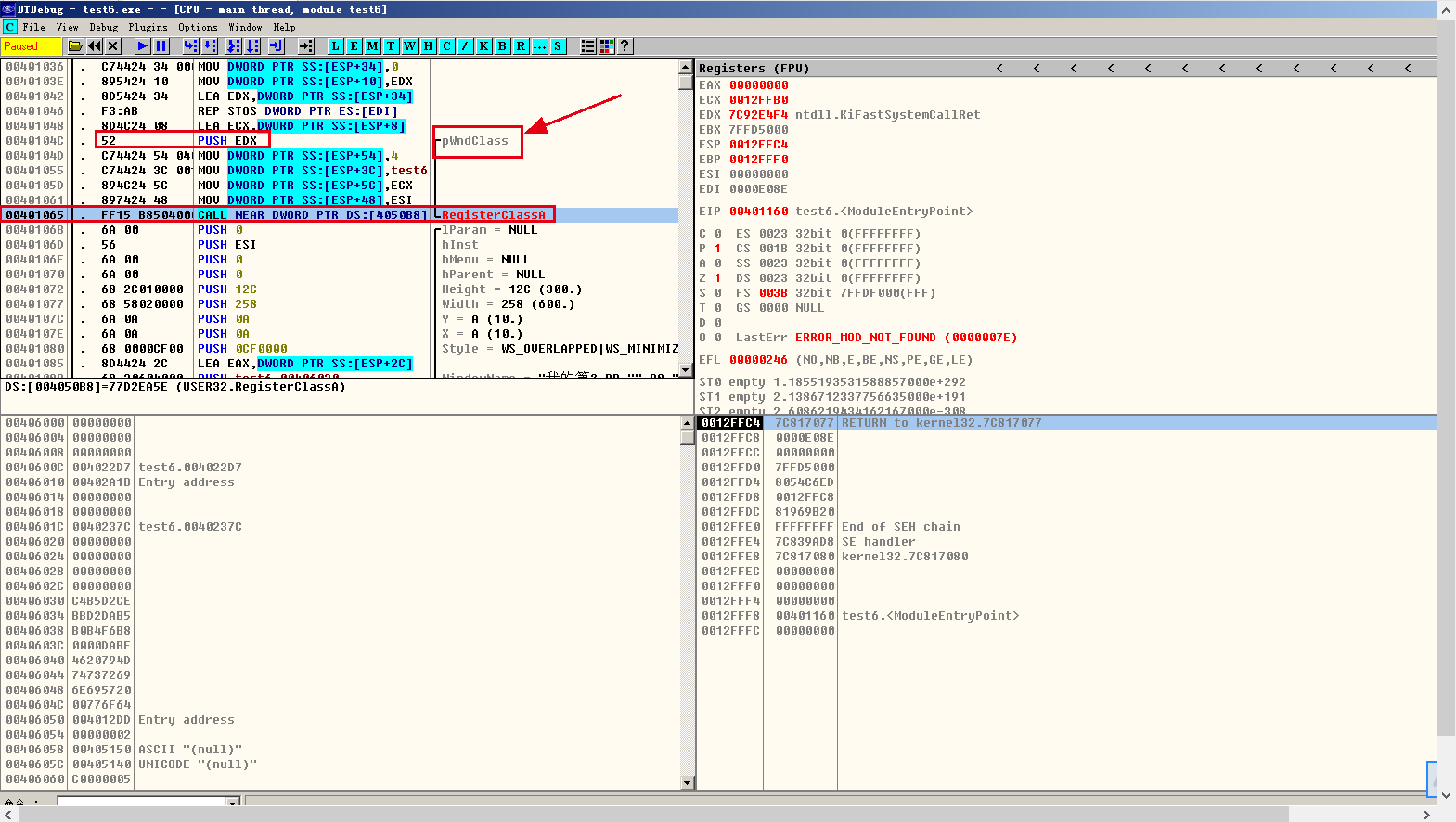Click the Registers (FPU) header bar

1065,68
